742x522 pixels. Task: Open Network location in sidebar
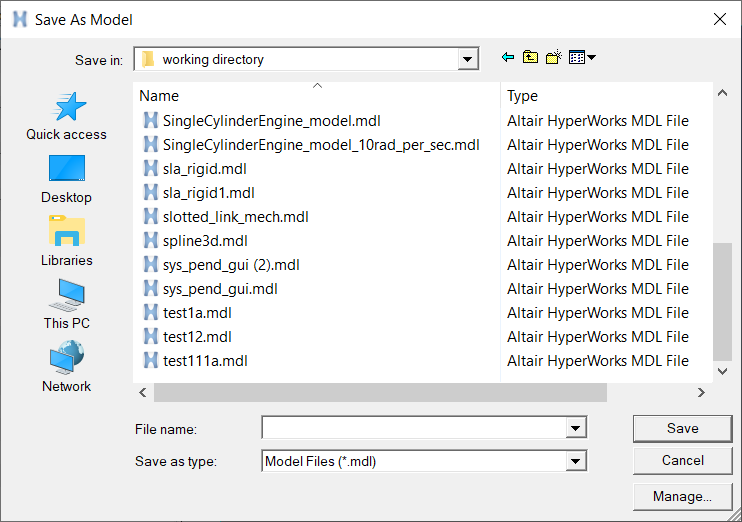pos(66,359)
